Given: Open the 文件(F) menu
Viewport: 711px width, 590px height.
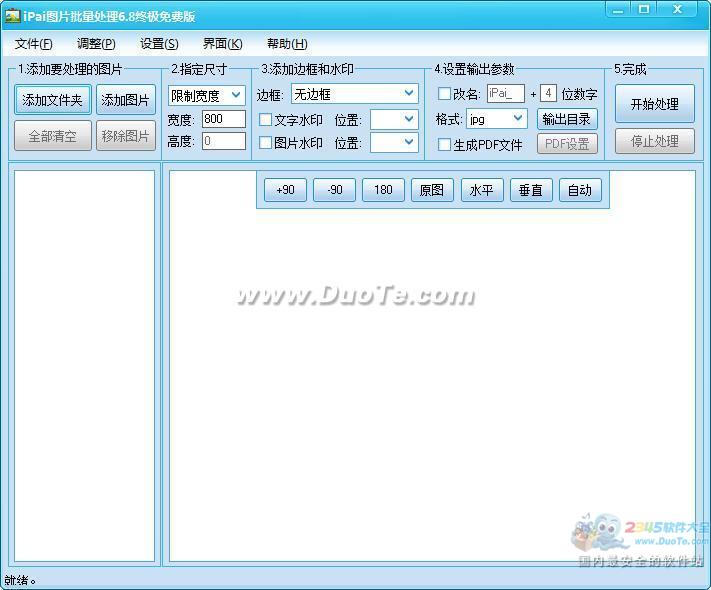Looking at the screenshot, I should tap(34, 44).
